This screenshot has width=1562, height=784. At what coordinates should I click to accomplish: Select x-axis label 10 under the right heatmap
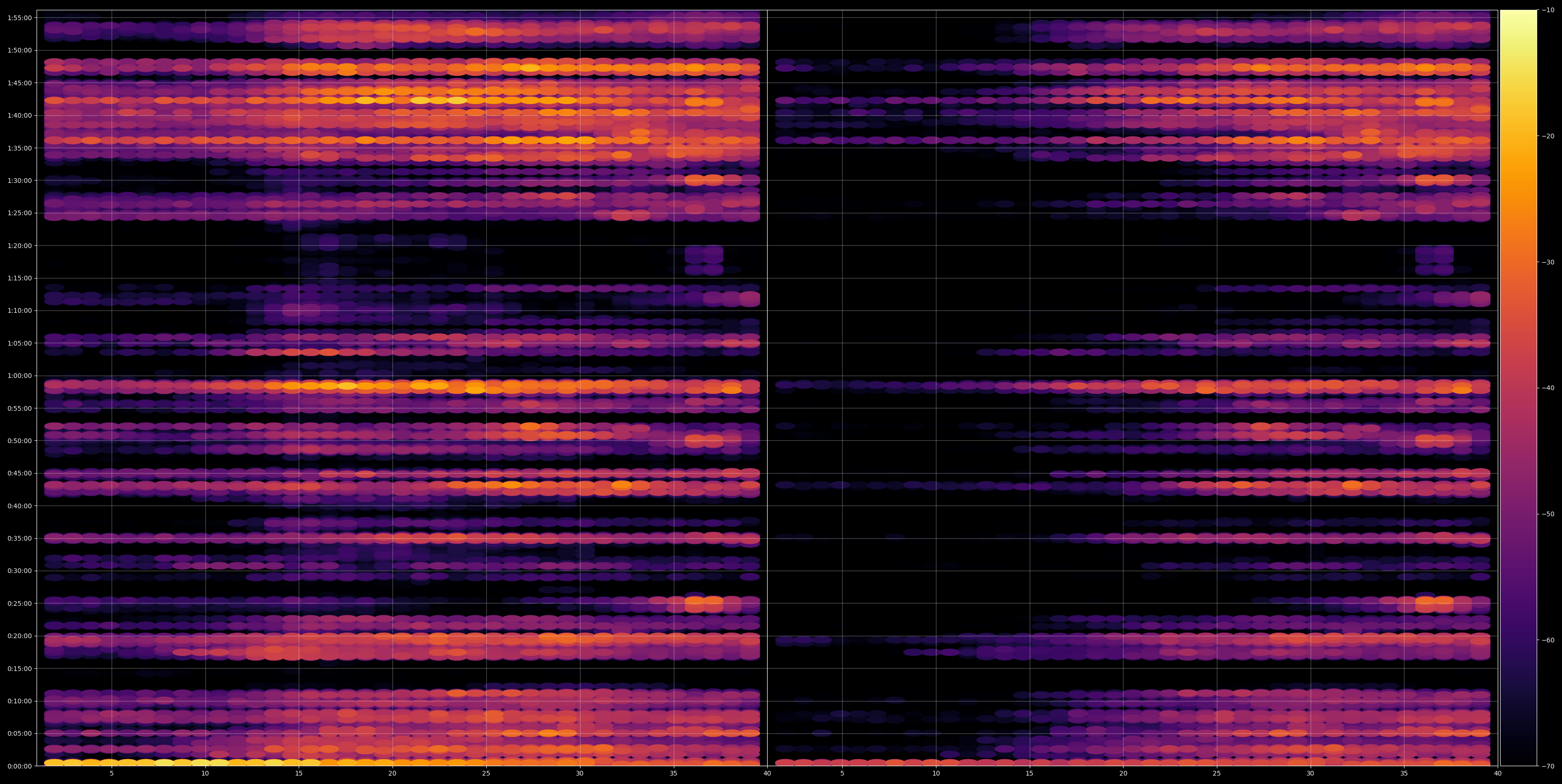point(936,774)
